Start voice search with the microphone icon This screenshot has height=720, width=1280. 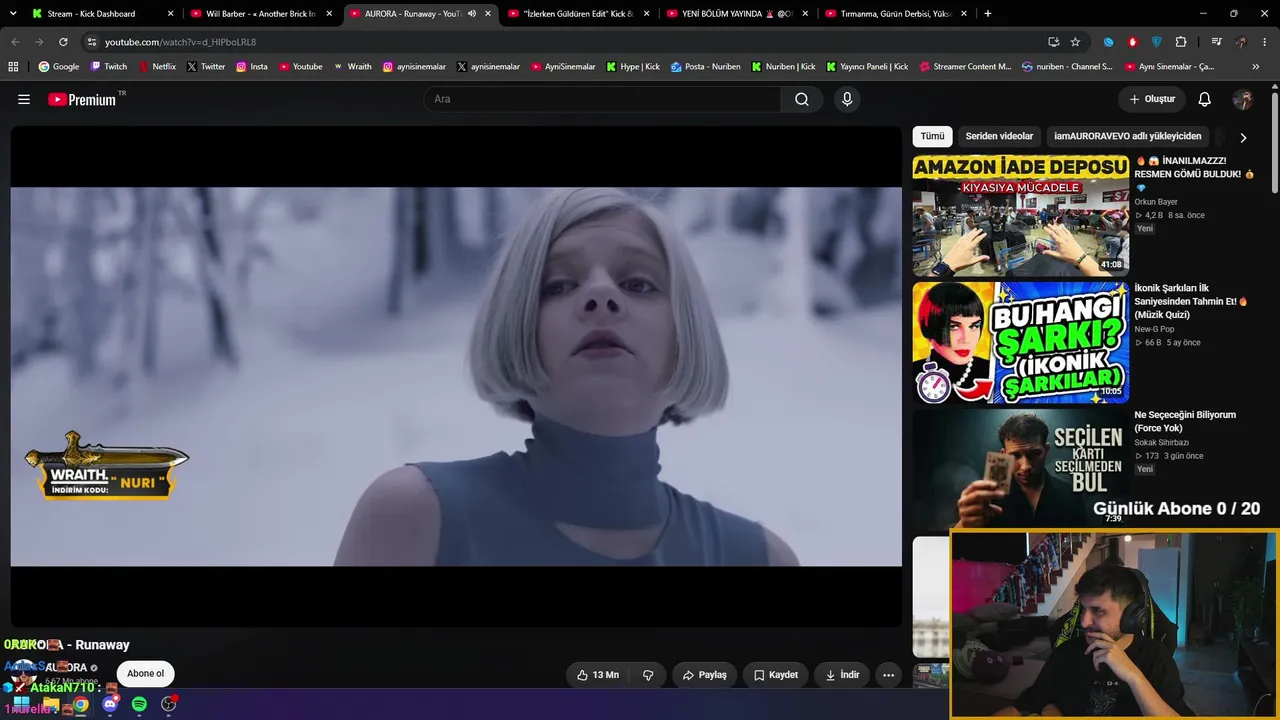pos(847,99)
